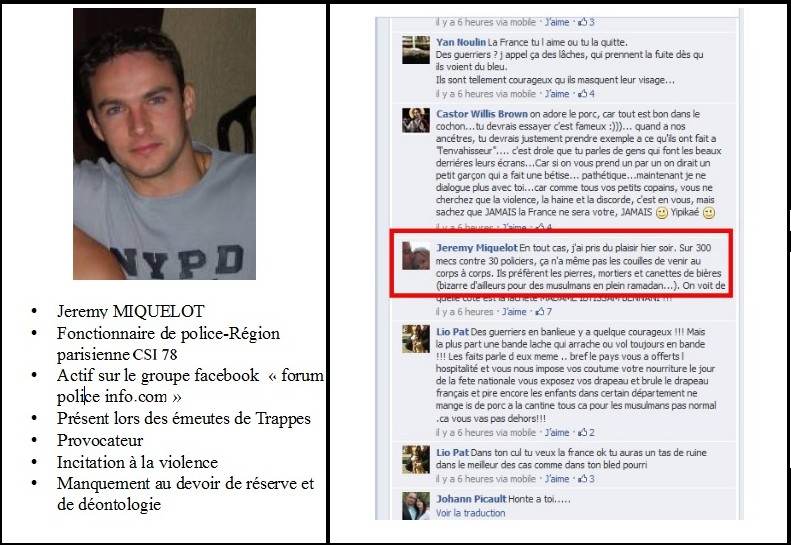Click the Johann Picault name link
This screenshot has width=791, height=545.
[x=471, y=499]
